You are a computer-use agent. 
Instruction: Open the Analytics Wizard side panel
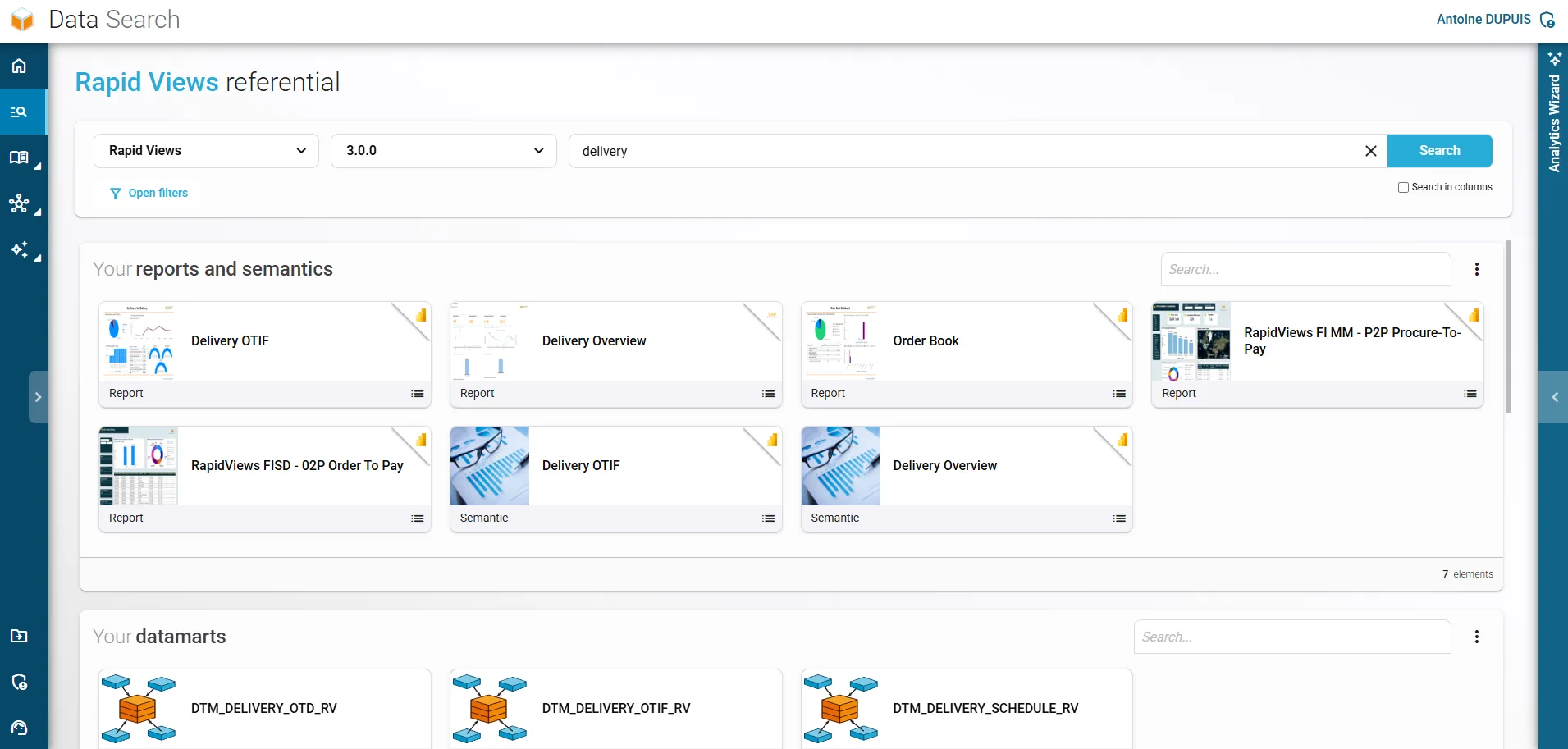click(x=1554, y=123)
